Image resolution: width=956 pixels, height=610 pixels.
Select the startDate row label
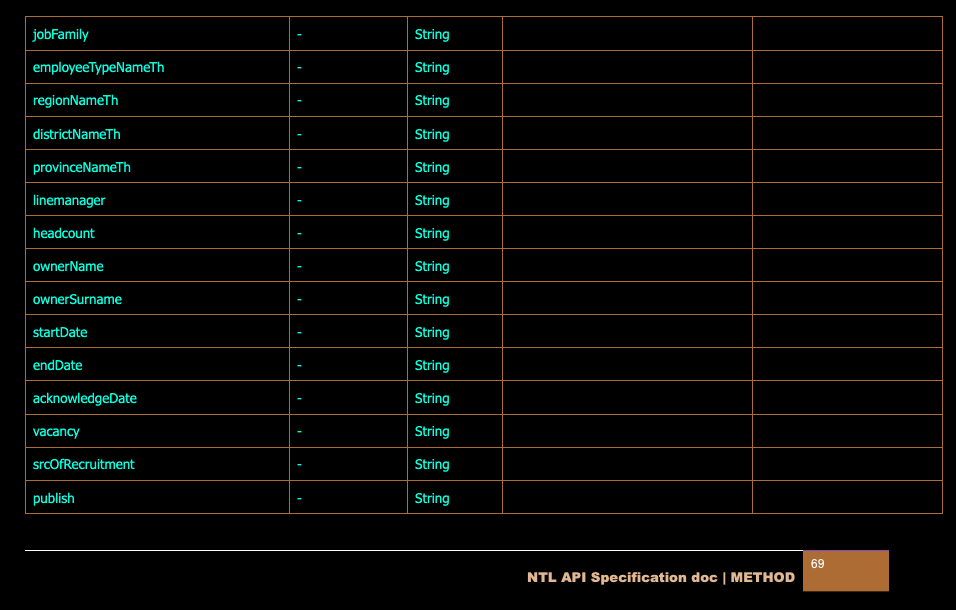point(60,332)
